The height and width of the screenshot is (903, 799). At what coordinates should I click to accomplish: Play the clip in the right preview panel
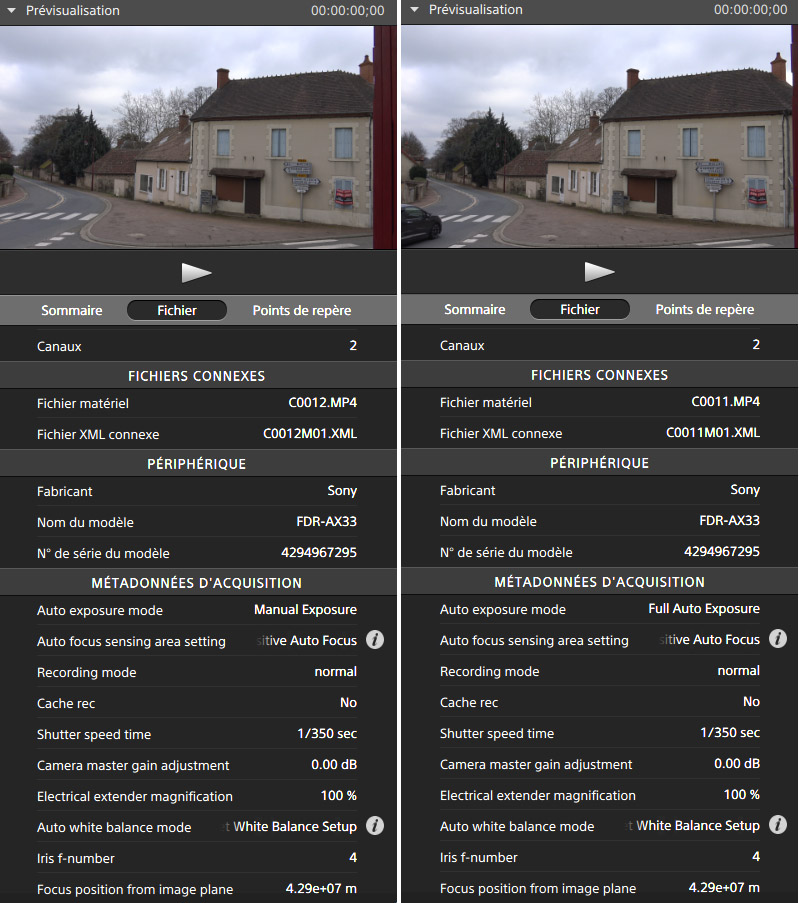click(x=599, y=272)
